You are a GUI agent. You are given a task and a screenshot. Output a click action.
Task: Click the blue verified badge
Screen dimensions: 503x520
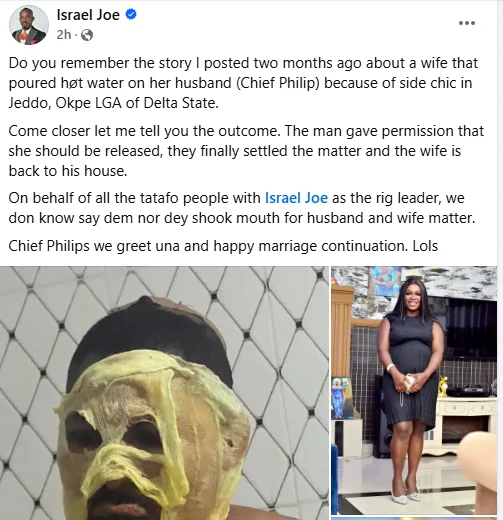pyautogui.click(x=131, y=15)
